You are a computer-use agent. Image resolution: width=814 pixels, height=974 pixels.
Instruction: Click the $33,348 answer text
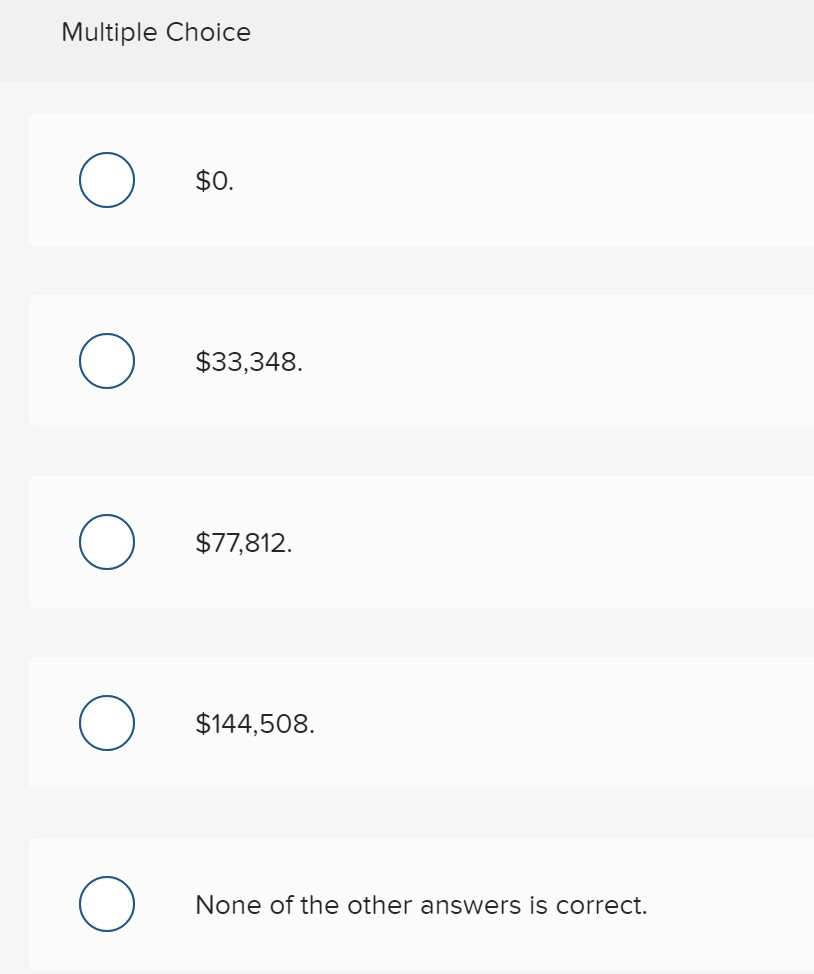(247, 361)
